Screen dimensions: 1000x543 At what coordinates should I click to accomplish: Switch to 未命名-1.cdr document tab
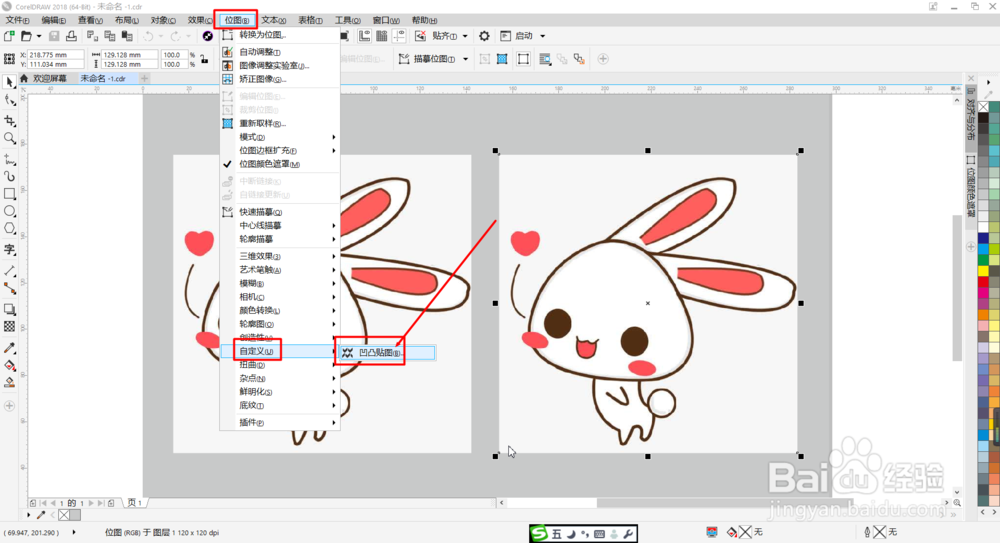point(103,78)
